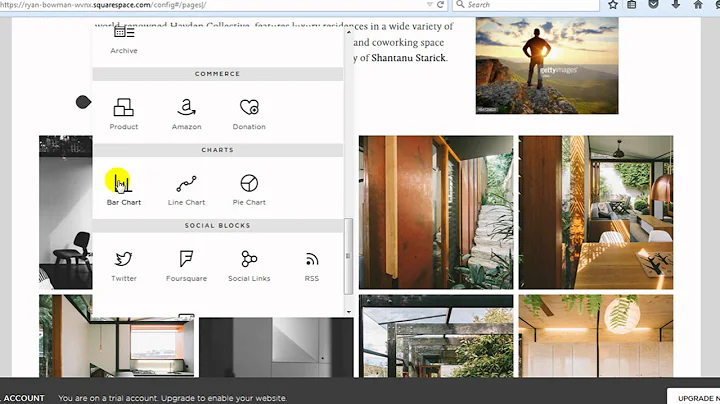
Task: Open the wooden deck dining table photo
Action: tap(596, 212)
